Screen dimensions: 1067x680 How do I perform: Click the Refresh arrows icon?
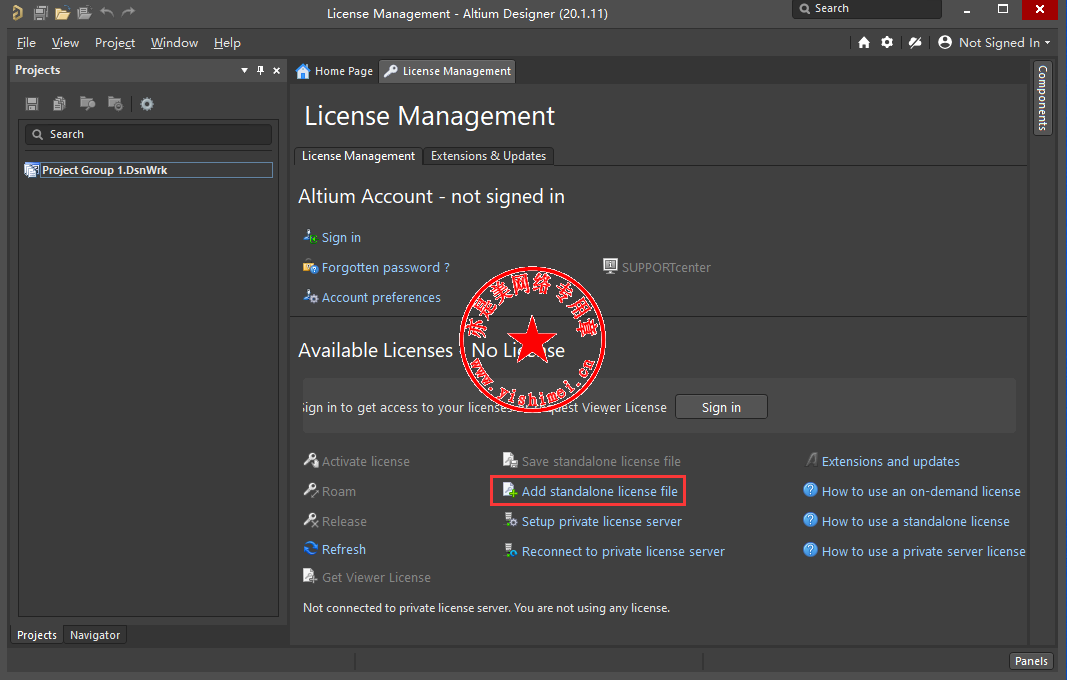tap(311, 549)
